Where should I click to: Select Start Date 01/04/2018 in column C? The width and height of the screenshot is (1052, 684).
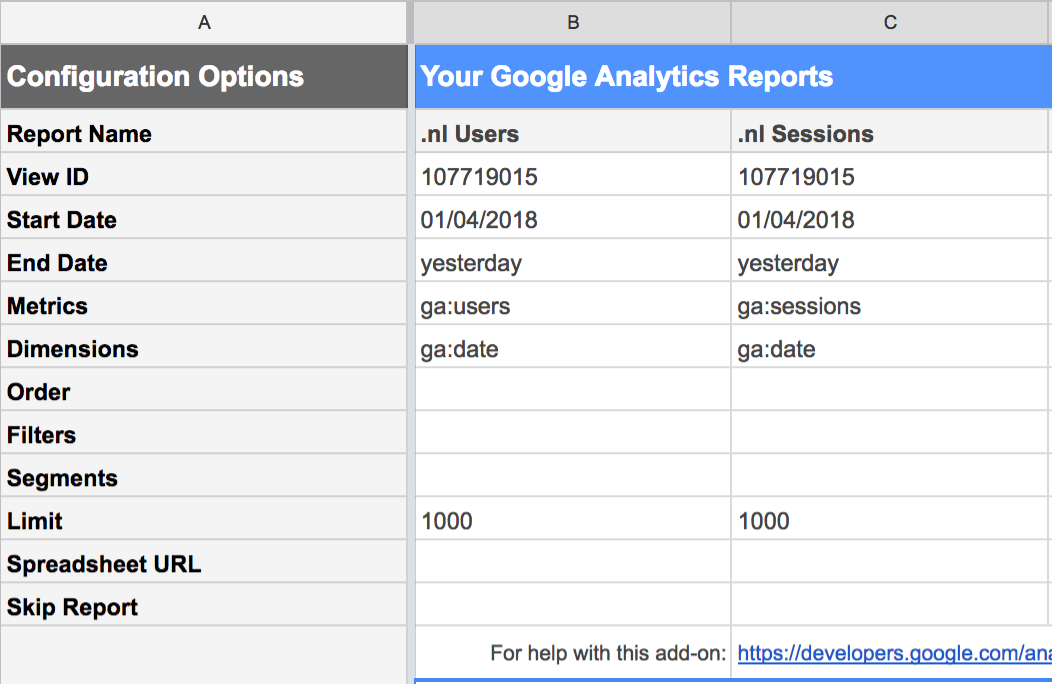(890, 218)
